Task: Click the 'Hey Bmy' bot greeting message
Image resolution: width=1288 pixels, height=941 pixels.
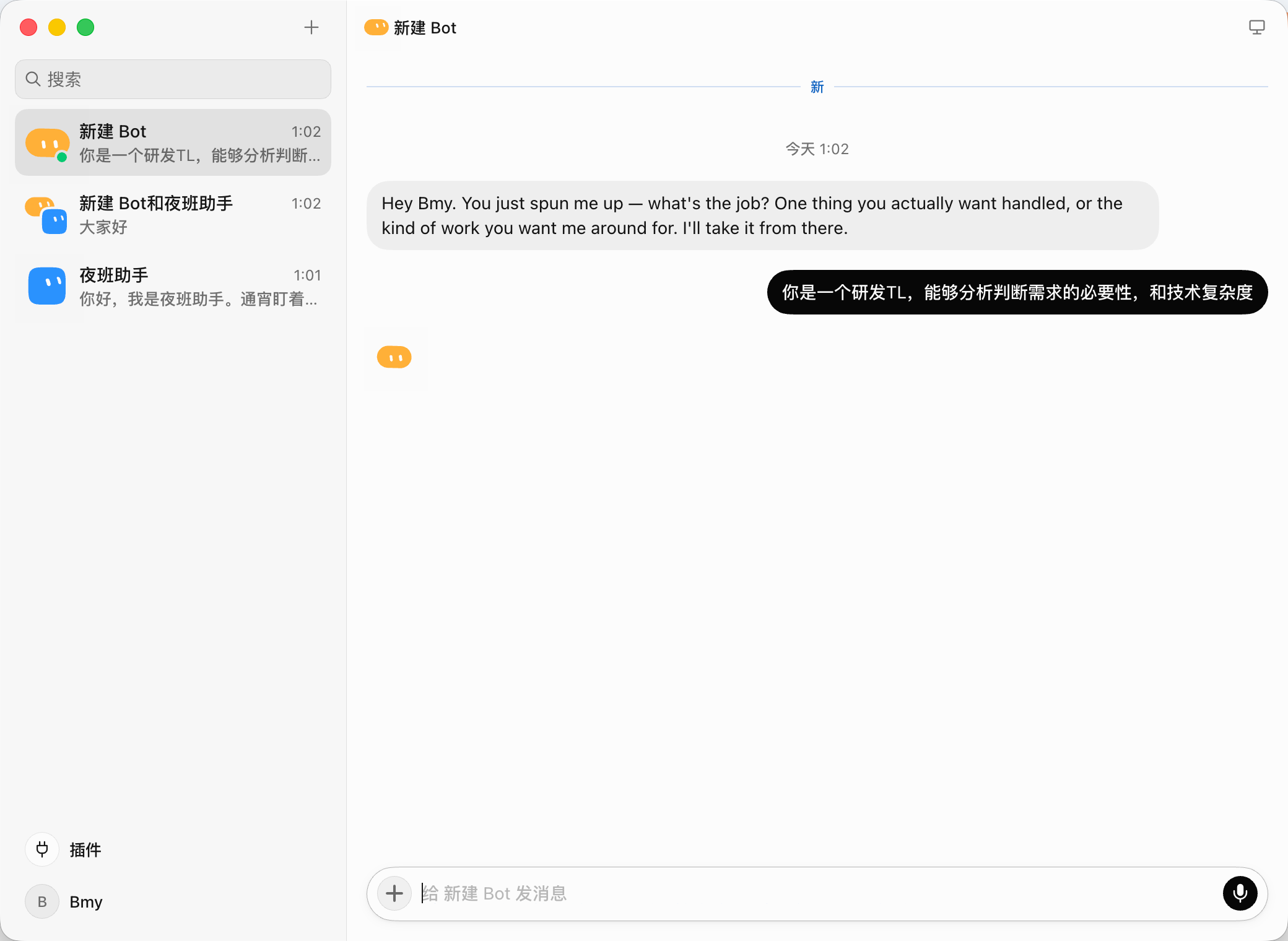Action: point(762,215)
